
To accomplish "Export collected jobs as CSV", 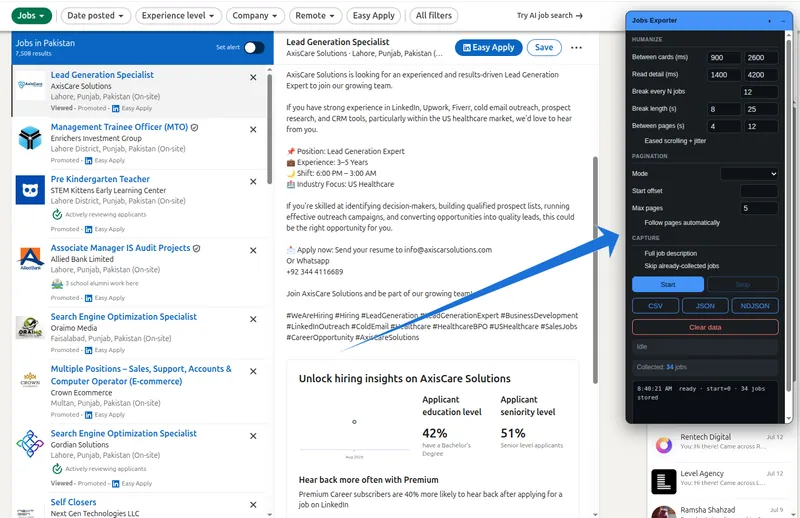I will click(x=656, y=306).
